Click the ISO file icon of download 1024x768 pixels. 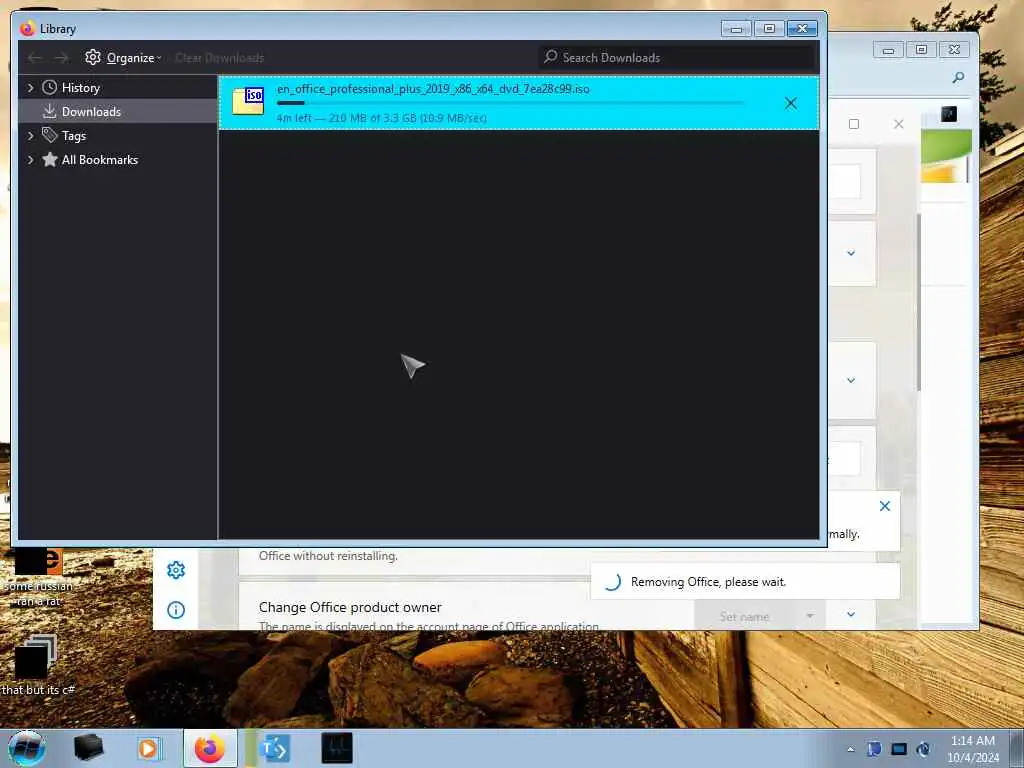(248, 101)
